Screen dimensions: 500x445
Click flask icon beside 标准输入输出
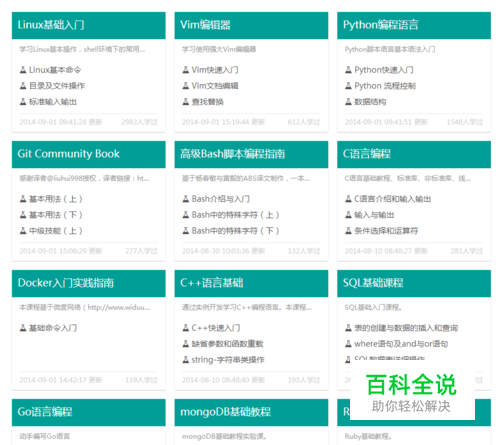pyautogui.click(x=23, y=102)
